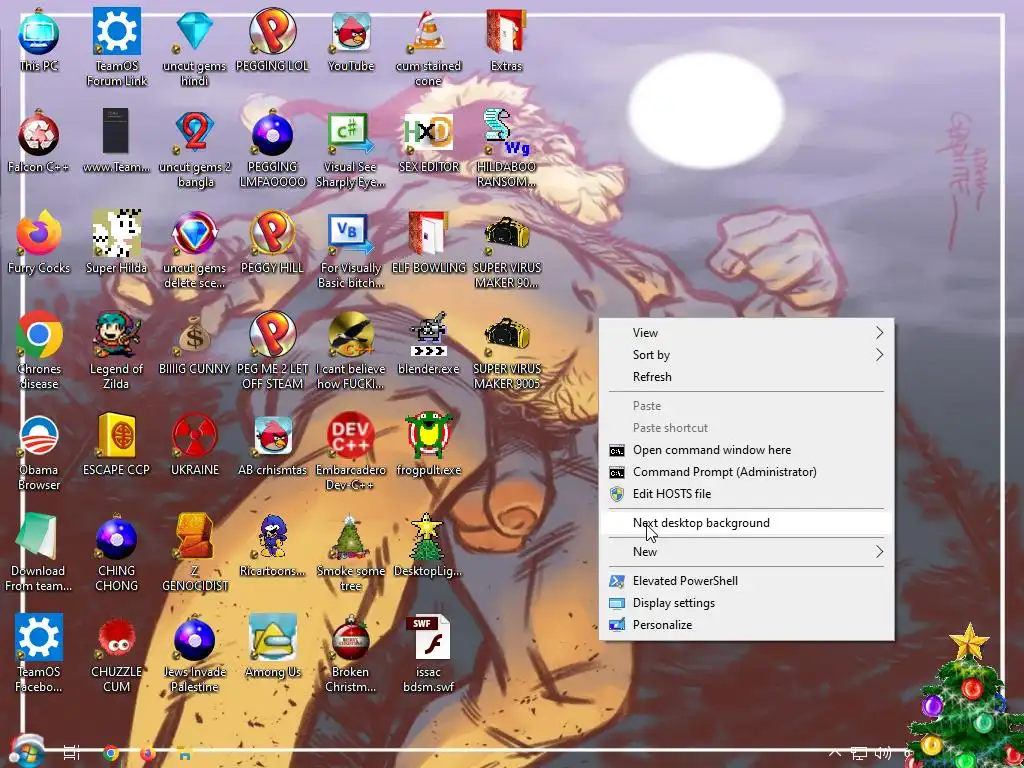The width and height of the screenshot is (1024, 768).
Task: Launch Firefox from the taskbar
Action: [148, 753]
